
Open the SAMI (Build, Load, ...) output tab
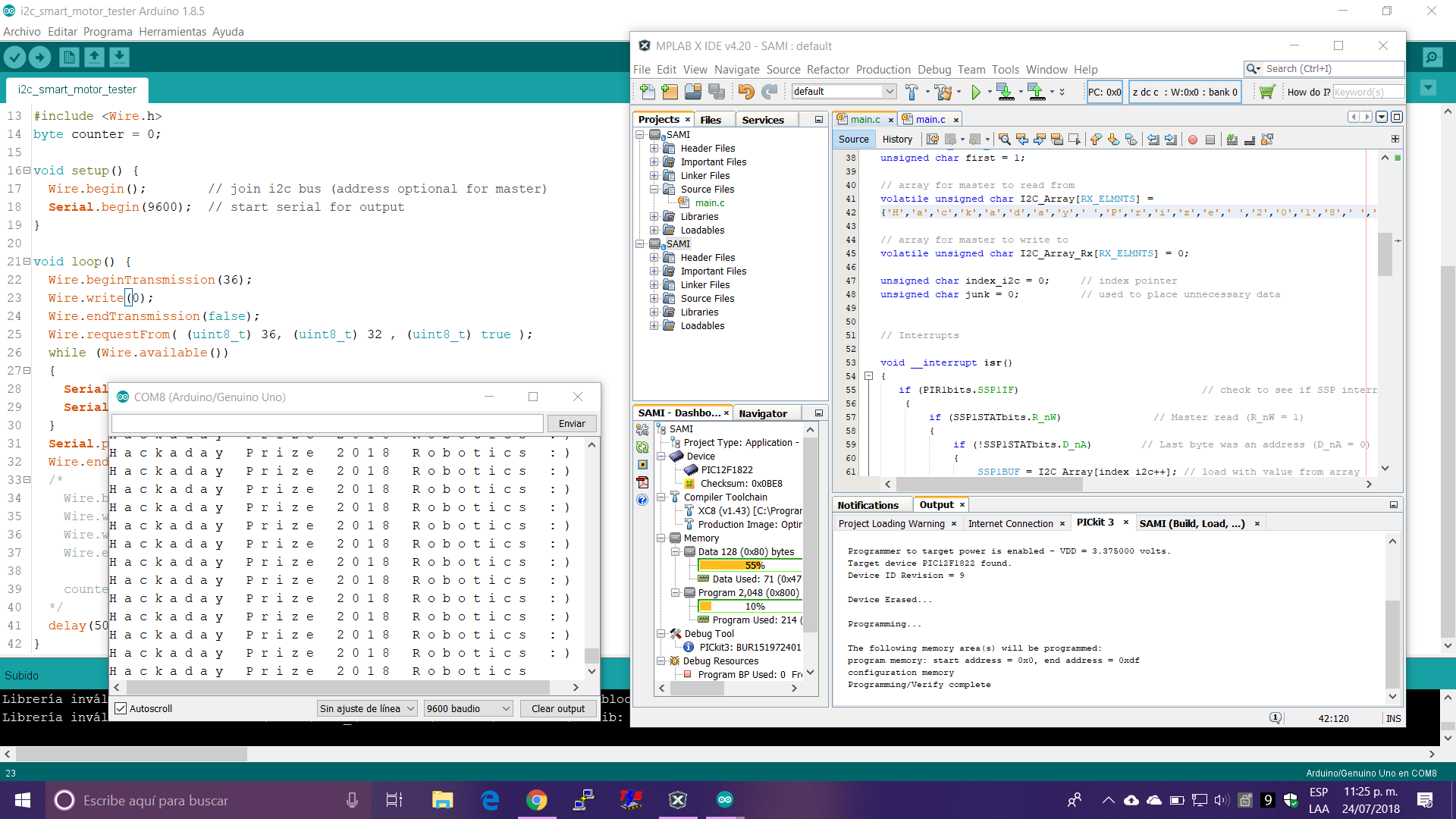pos(1192,523)
